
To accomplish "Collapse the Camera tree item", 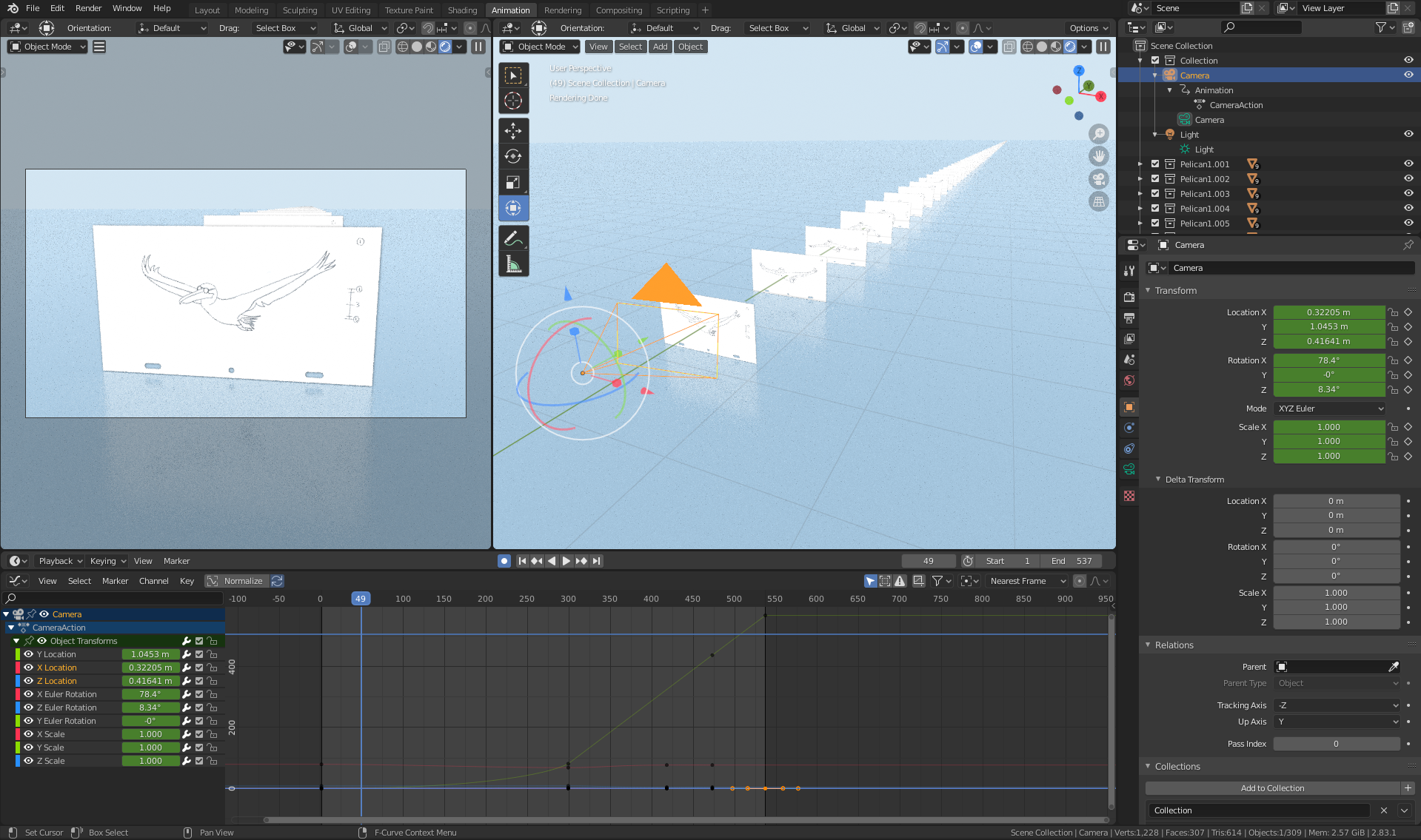I will pos(1155,75).
